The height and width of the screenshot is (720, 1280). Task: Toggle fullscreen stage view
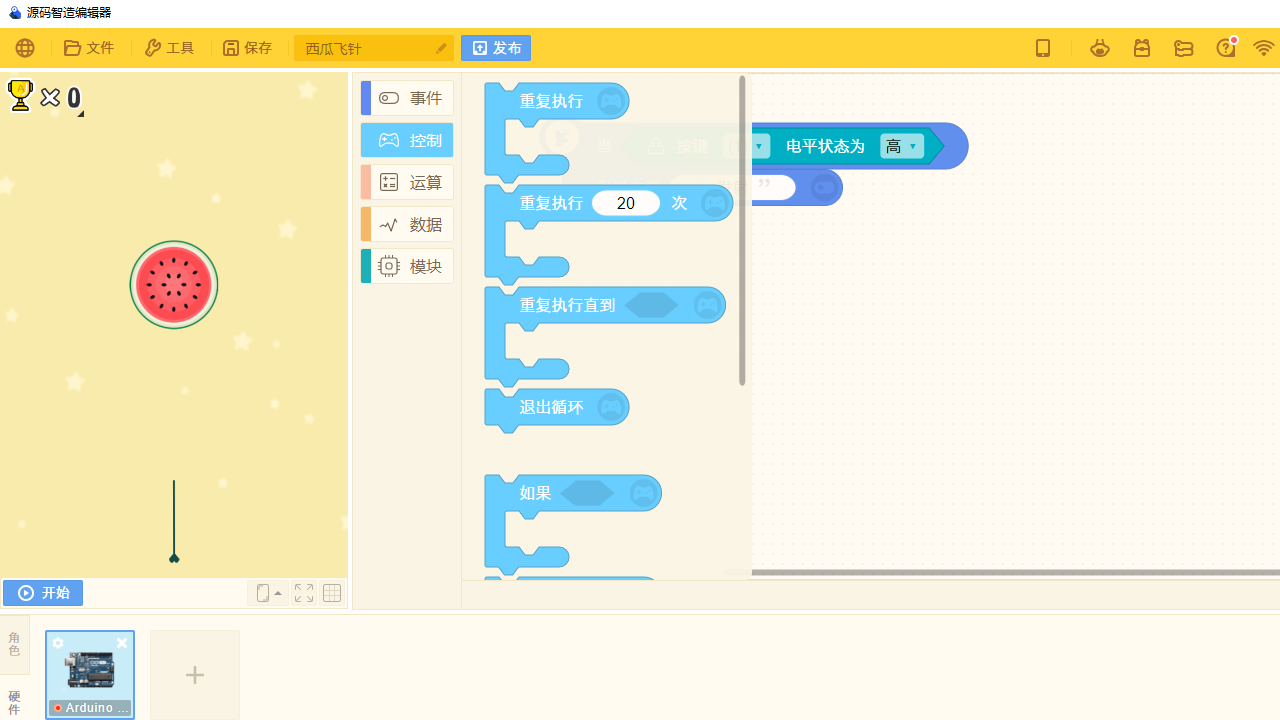[x=303, y=592]
